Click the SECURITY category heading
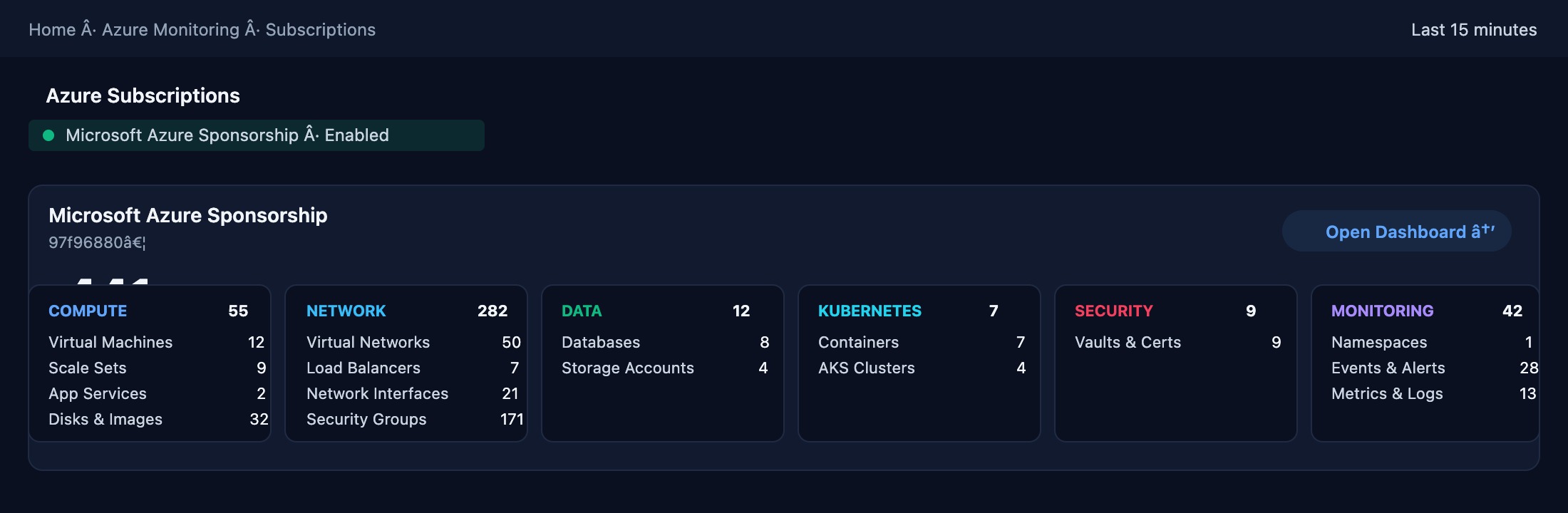 click(1114, 311)
